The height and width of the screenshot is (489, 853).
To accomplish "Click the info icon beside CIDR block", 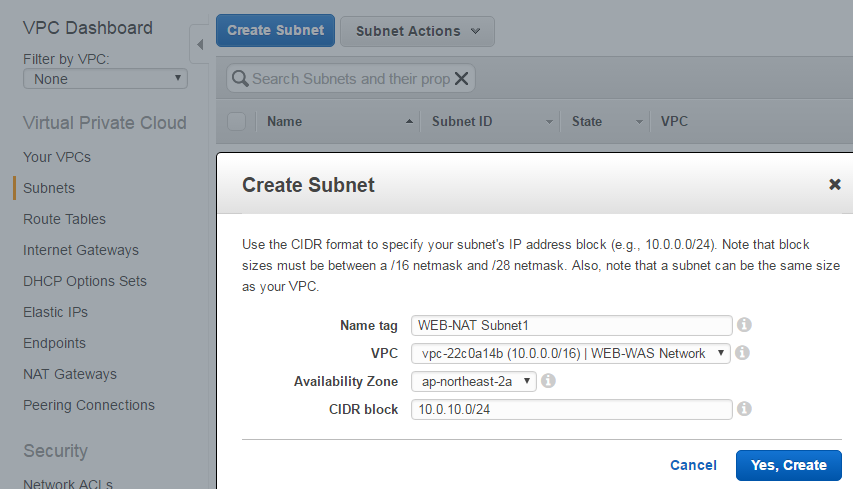I will point(744,408).
